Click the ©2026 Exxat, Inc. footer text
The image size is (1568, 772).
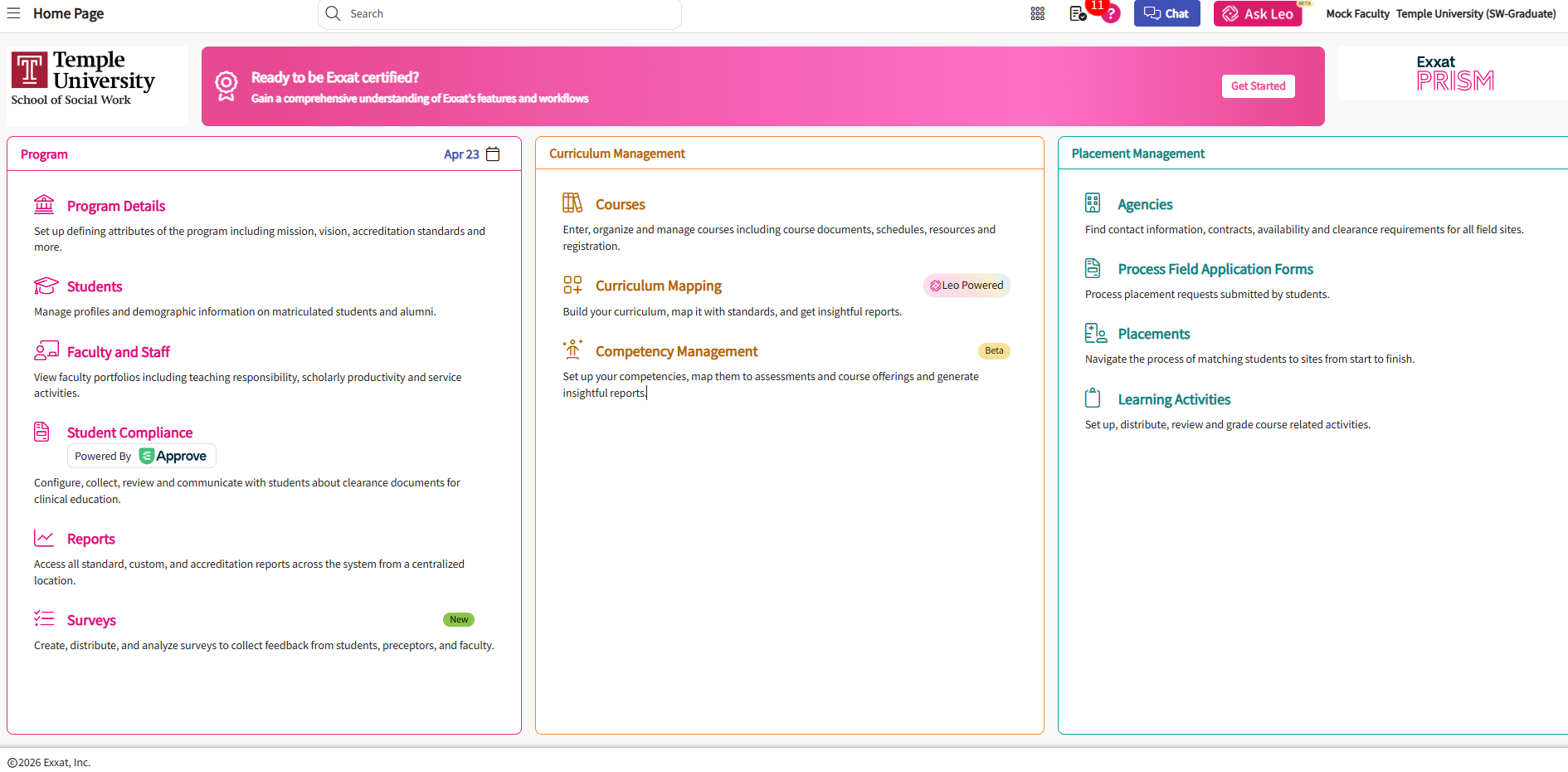(x=49, y=762)
